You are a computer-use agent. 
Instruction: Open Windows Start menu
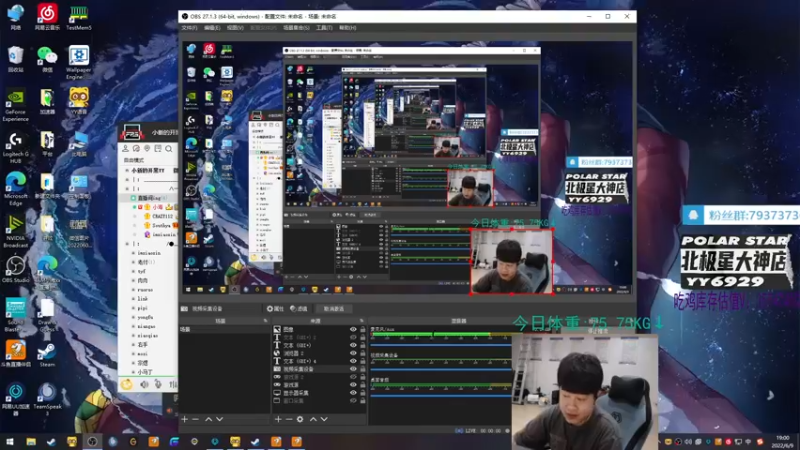[10, 442]
